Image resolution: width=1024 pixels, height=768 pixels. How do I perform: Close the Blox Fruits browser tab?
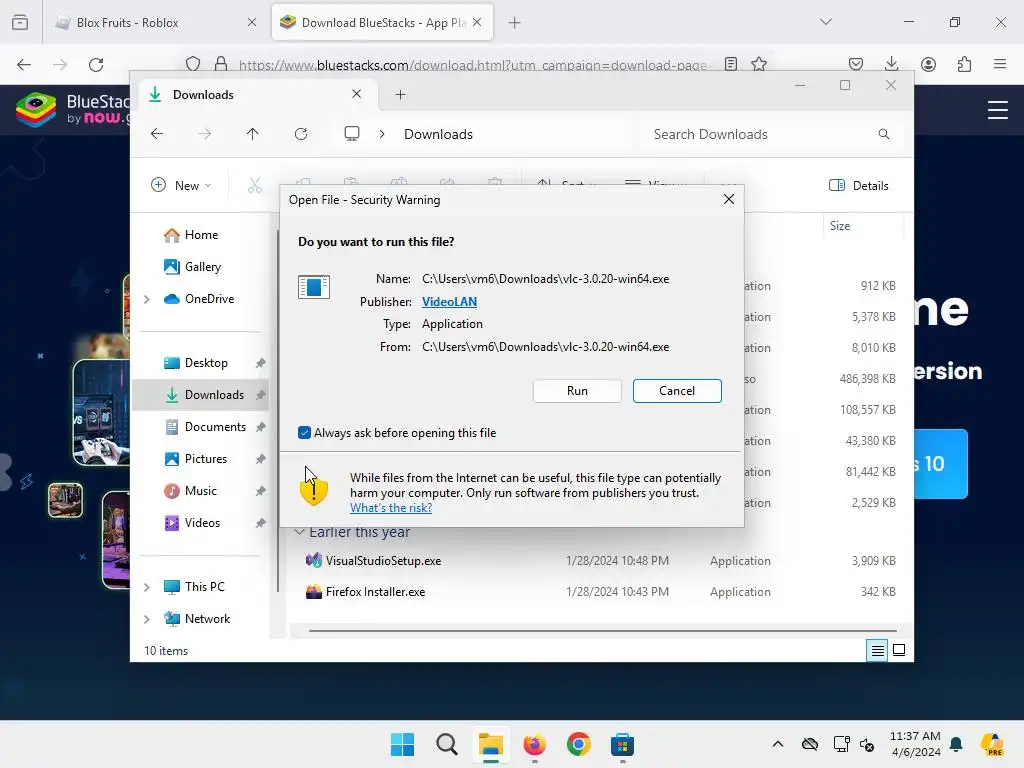[252, 23]
